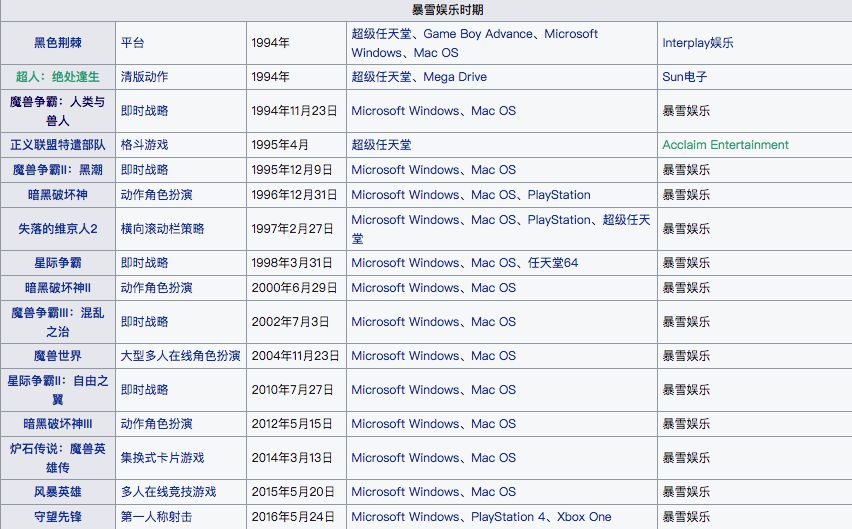Viewport: 852px width, 529px height.
Task: Follow the 多人在线竞技游戏 genre link
Action: coord(168,492)
